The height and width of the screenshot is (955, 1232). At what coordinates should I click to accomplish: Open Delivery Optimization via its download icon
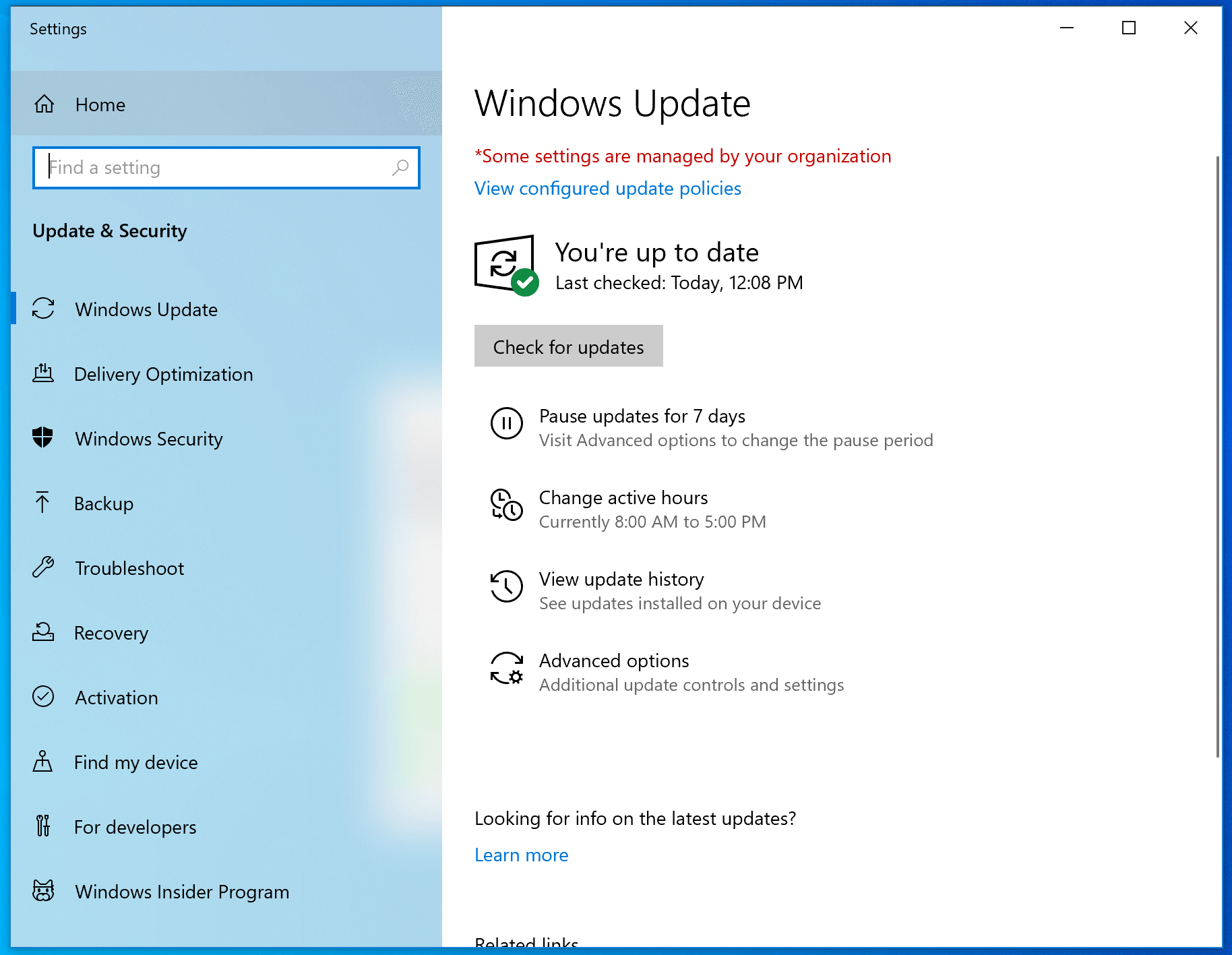(x=43, y=374)
